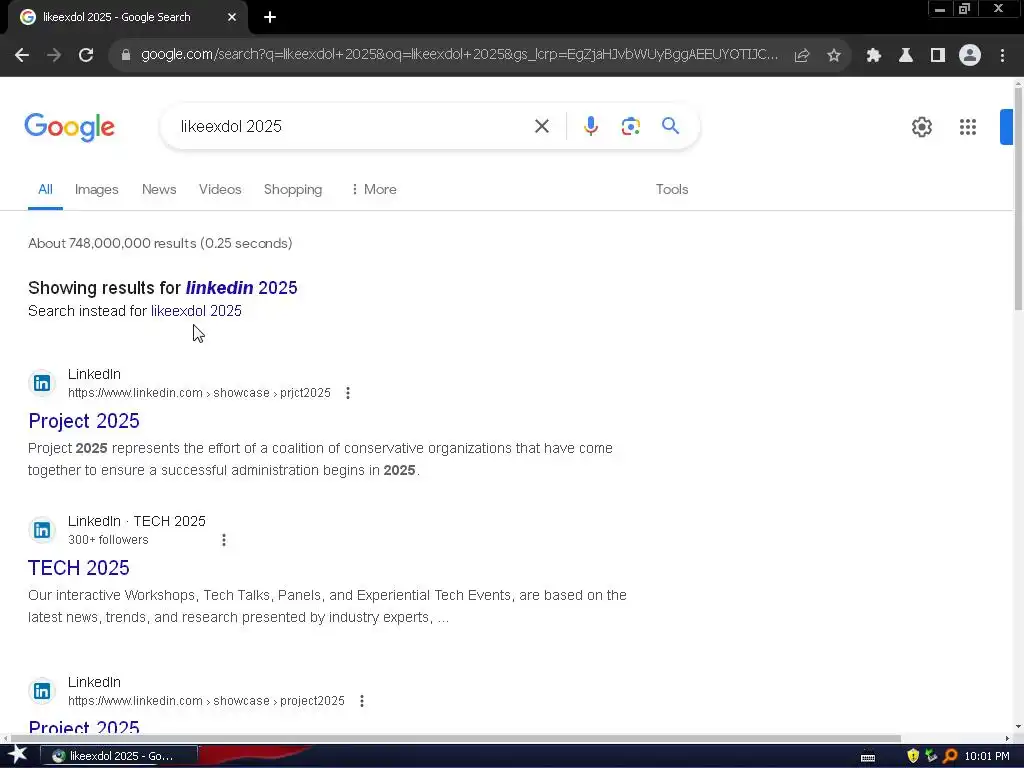Select the All results tab

(x=45, y=189)
